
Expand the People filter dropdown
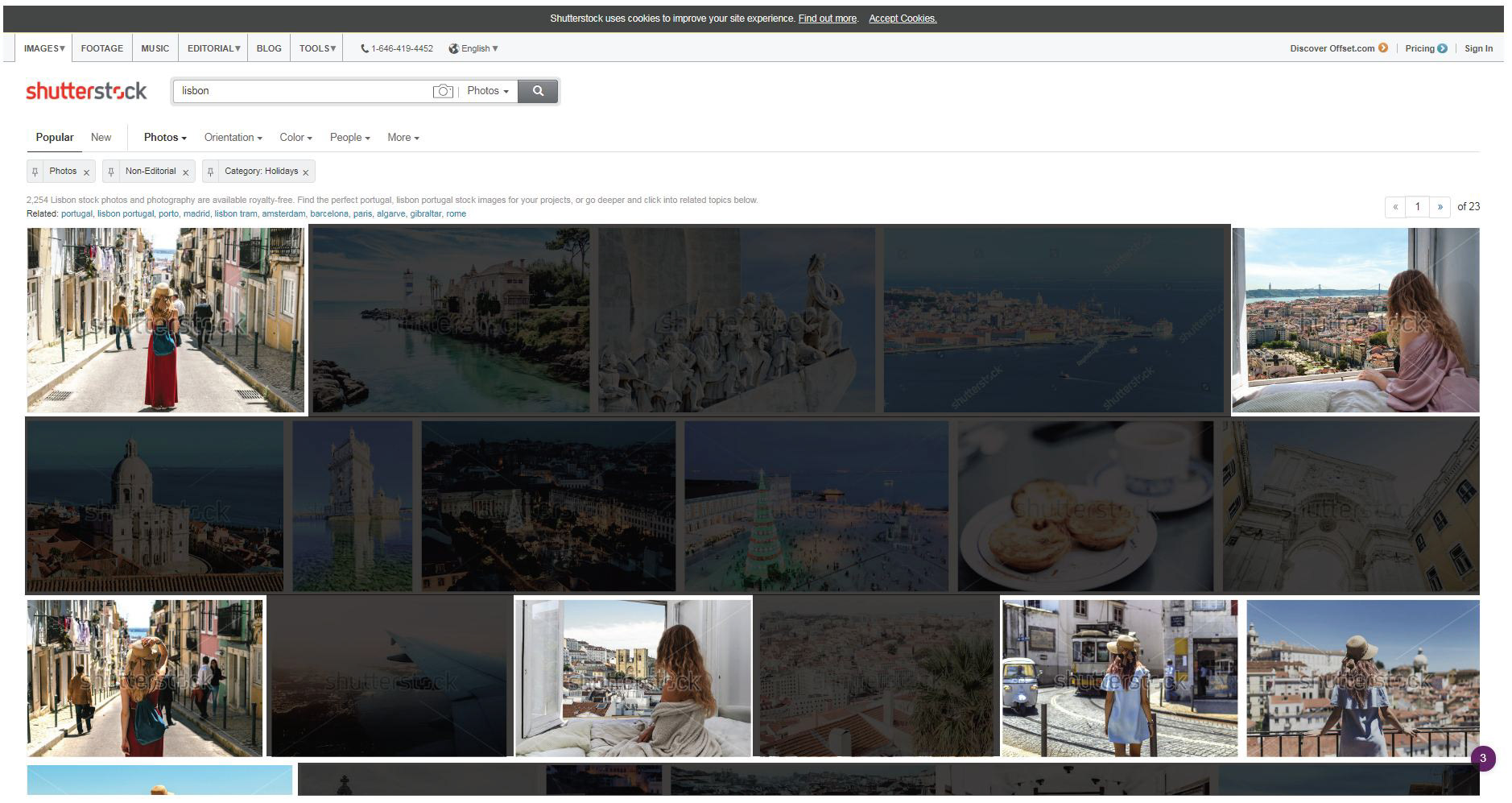tap(349, 138)
